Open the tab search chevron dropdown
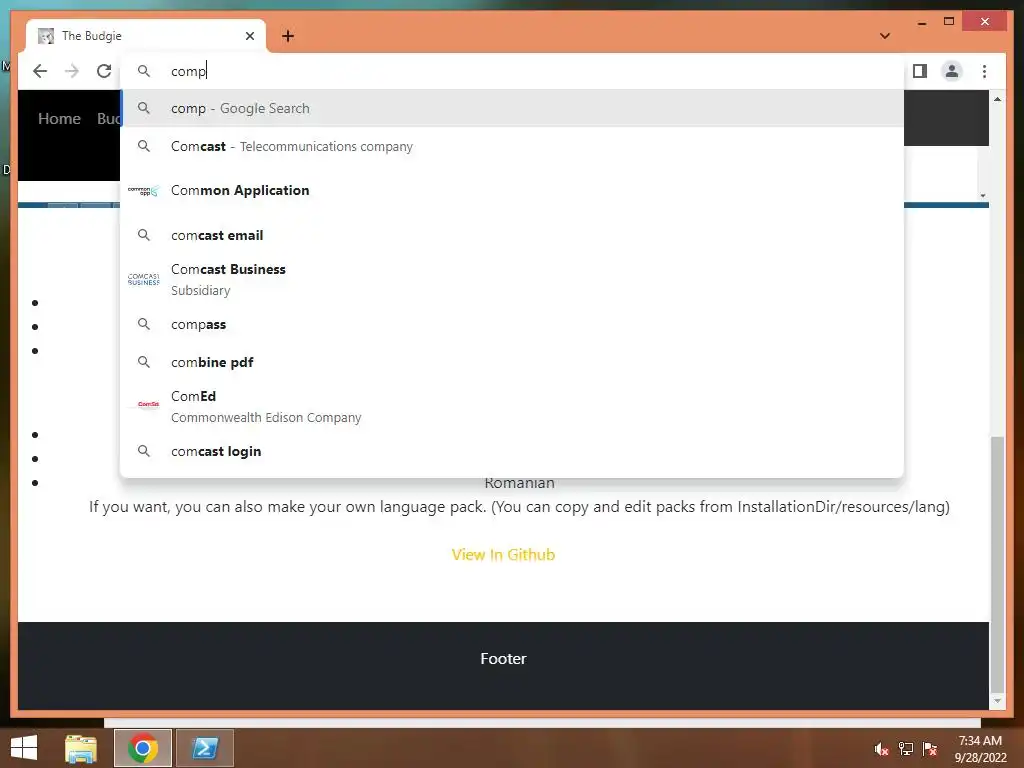Viewport: 1024px width, 768px height. pyautogui.click(x=885, y=36)
